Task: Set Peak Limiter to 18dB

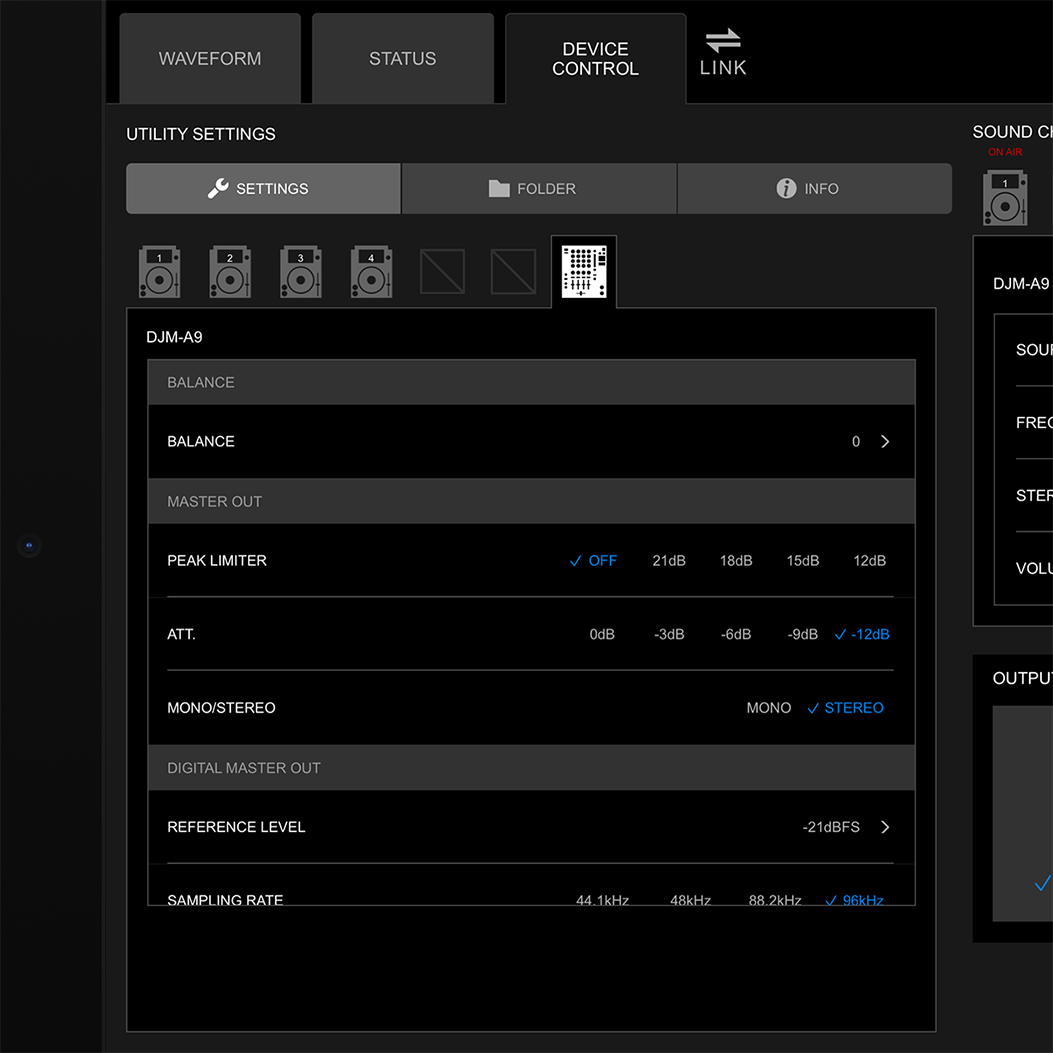Action: 736,561
